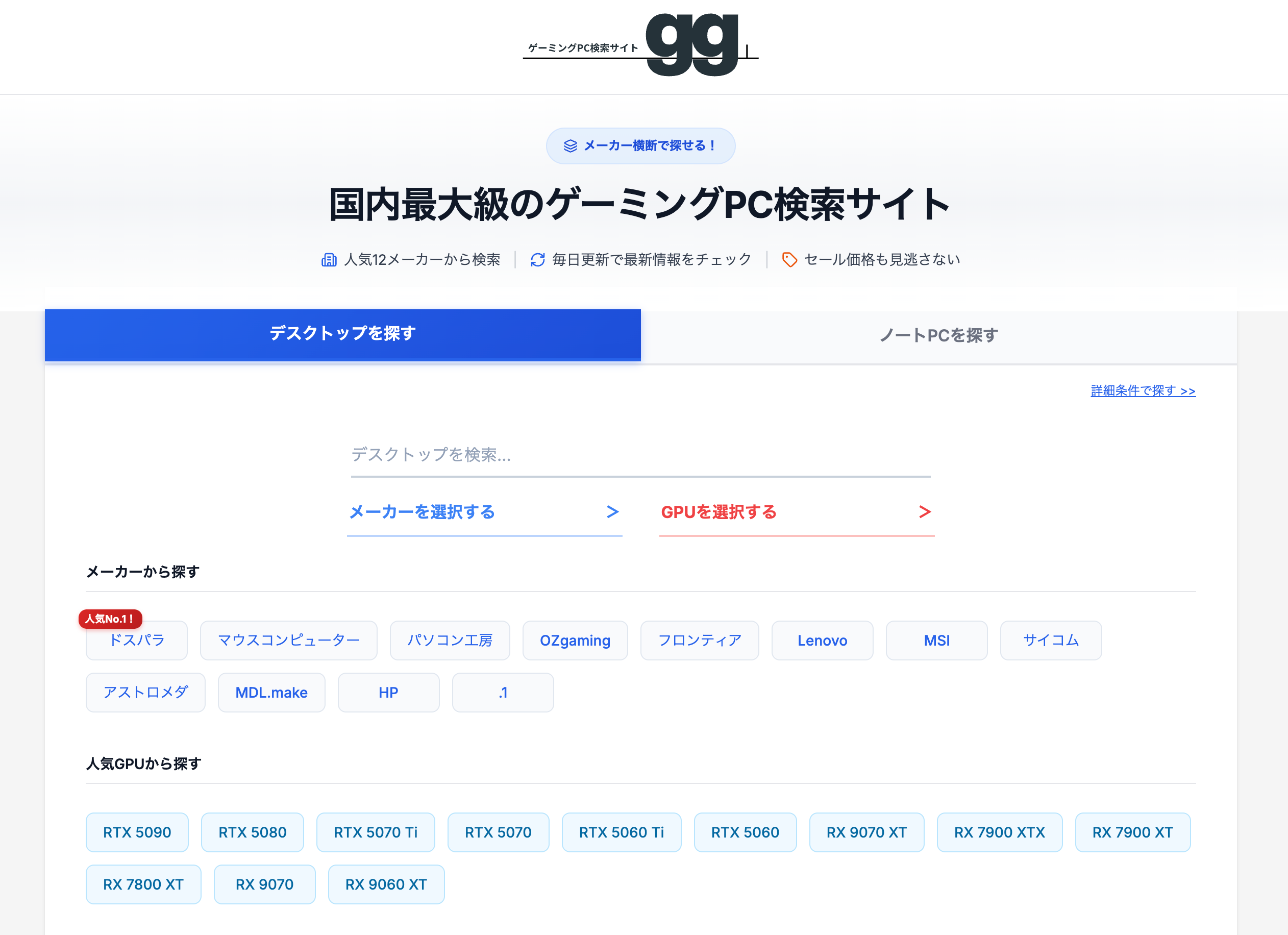Select the RX 9060 XT GPU filter
This screenshot has width=1288, height=935.
[386, 884]
